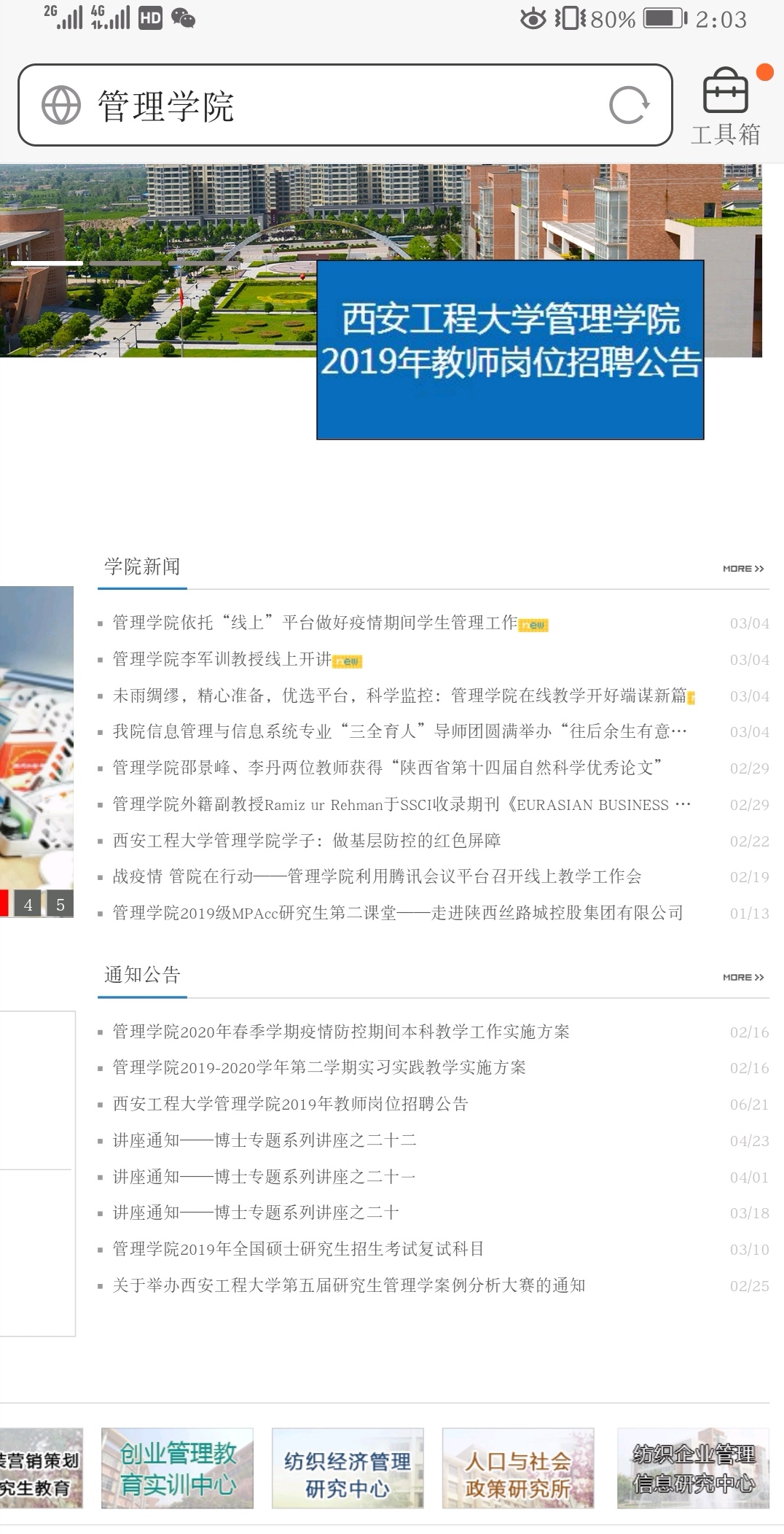Screen dimensions: 784x1534
Task: Open notice 西安工程大学管理学院2019年教师岗位招聘公告
Action: [291, 1104]
